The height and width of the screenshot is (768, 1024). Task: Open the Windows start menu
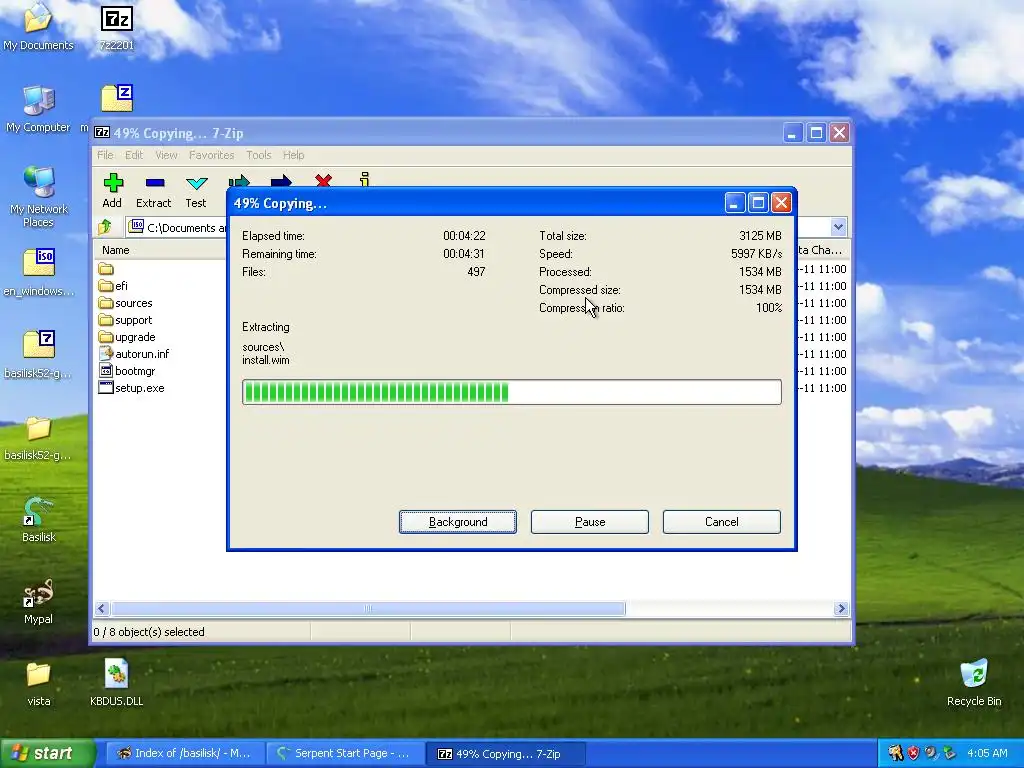47,754
